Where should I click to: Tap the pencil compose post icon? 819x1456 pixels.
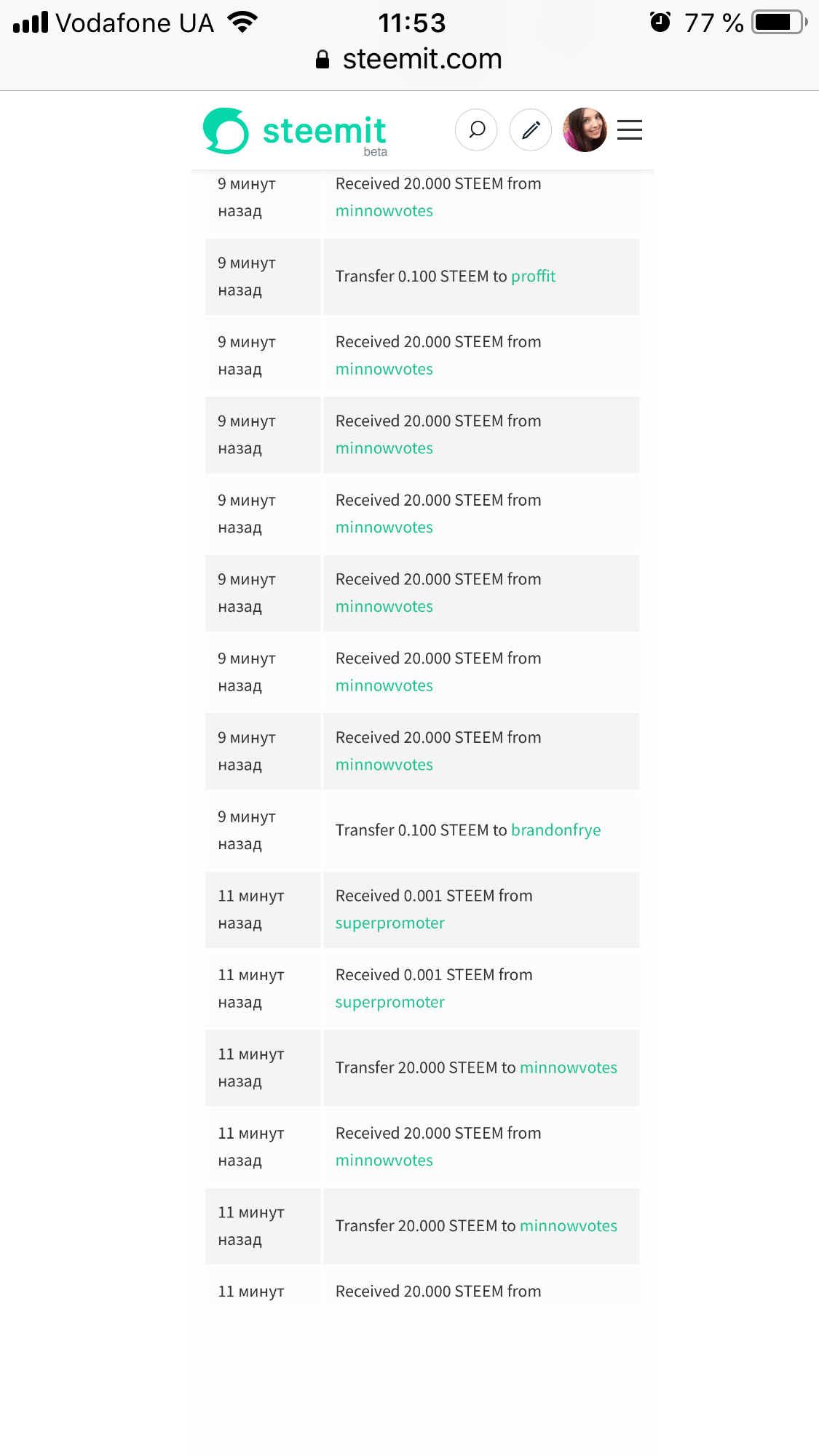531,130
